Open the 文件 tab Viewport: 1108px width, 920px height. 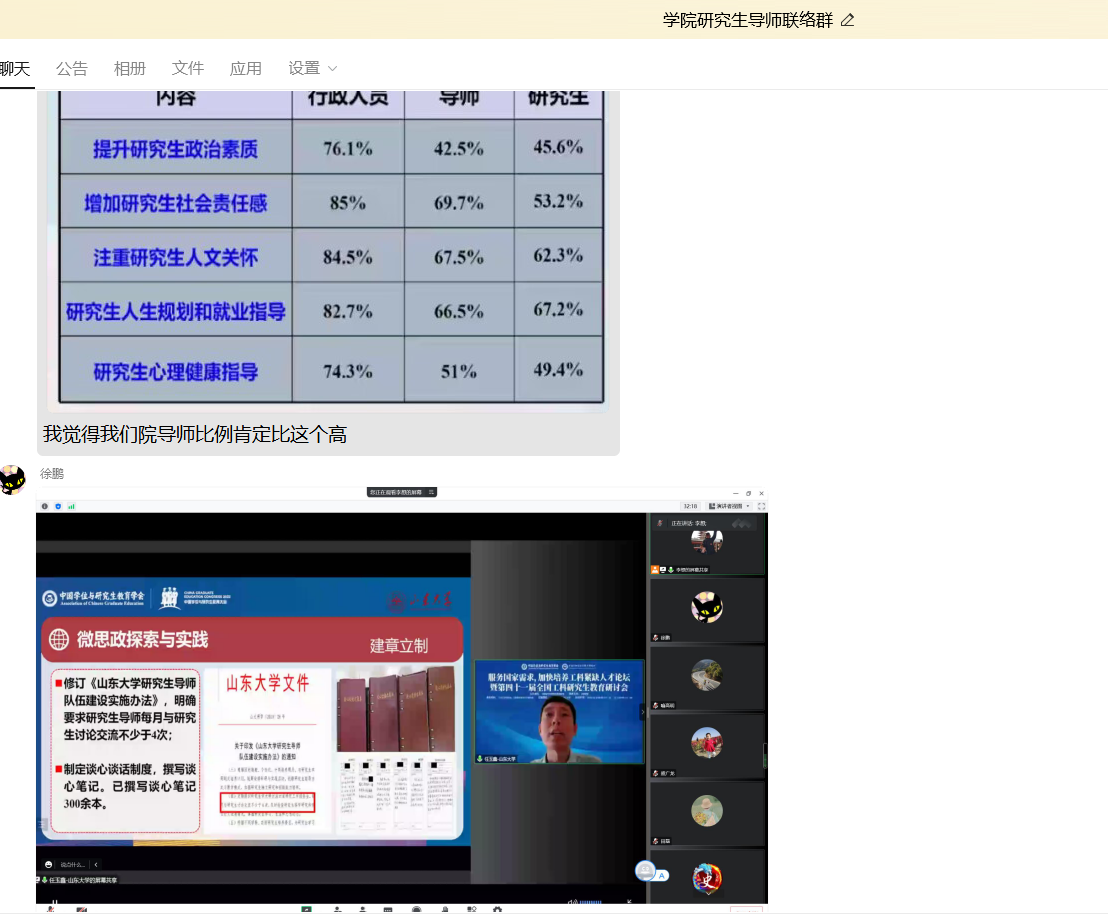click(188, 68)
